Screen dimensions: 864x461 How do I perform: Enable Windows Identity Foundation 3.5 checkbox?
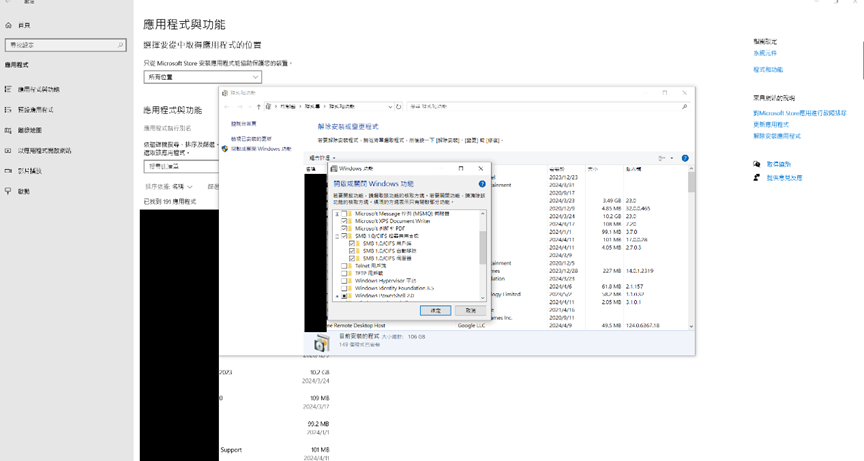[344, 288]
